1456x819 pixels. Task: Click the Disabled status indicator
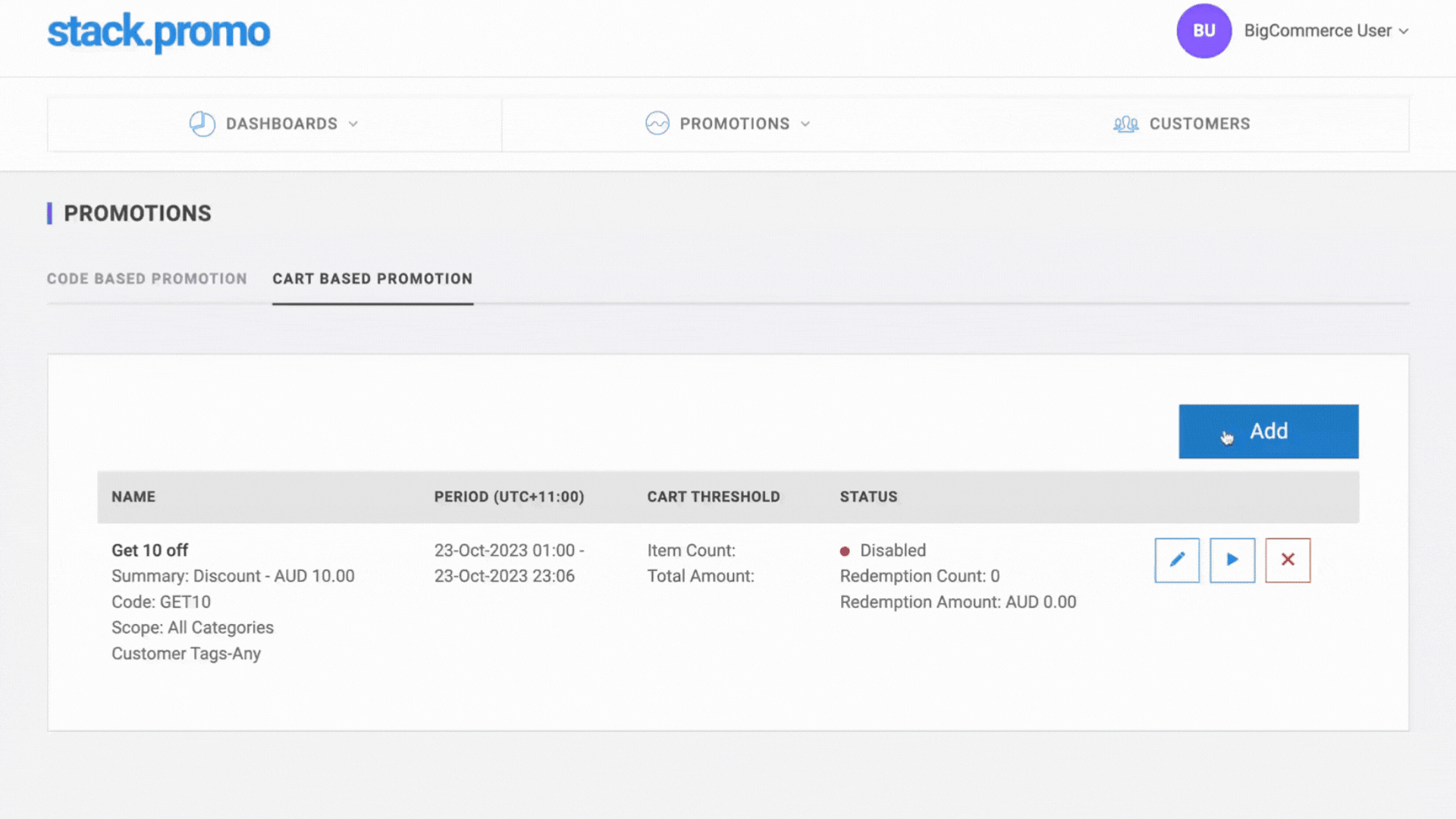tap(883, 551)
